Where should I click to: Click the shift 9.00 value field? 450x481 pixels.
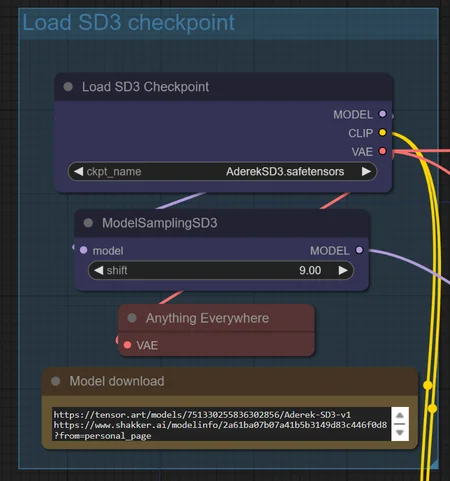coord(221,270)
